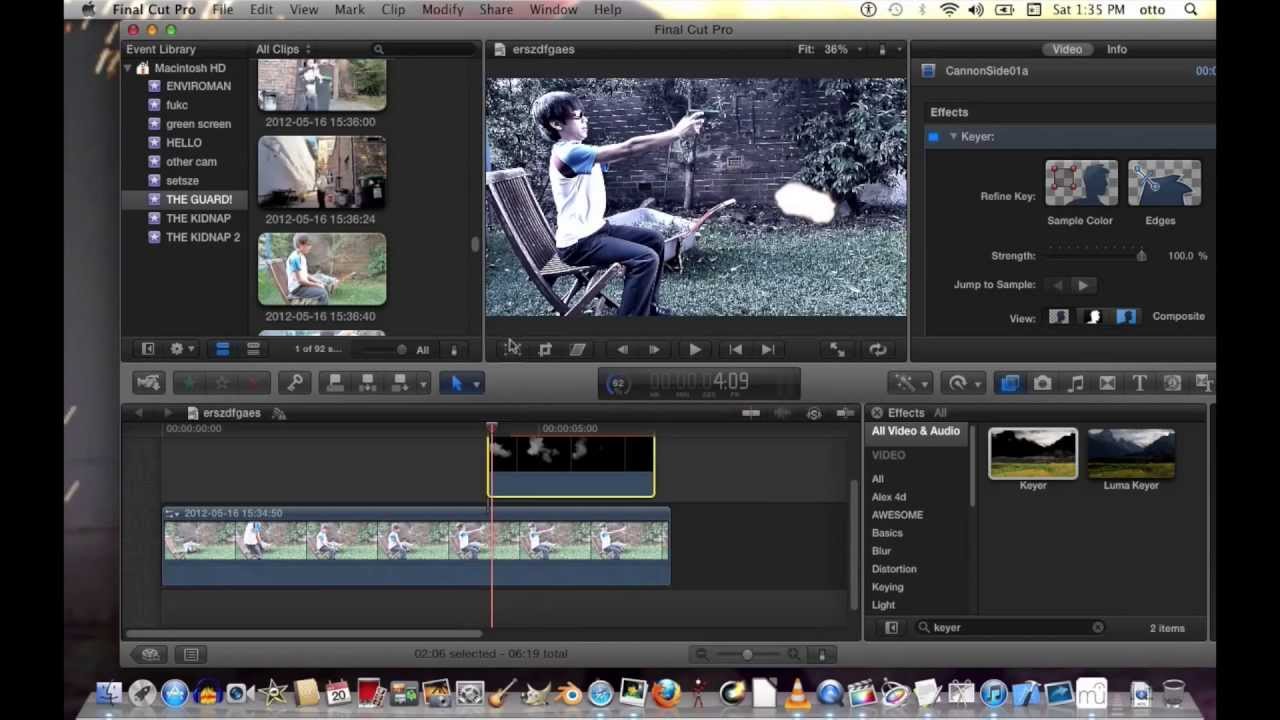The height and width of the screenshot is (720, 1280).
Task: Open the Select tool arrow dropdown
Action: point(476,384)
